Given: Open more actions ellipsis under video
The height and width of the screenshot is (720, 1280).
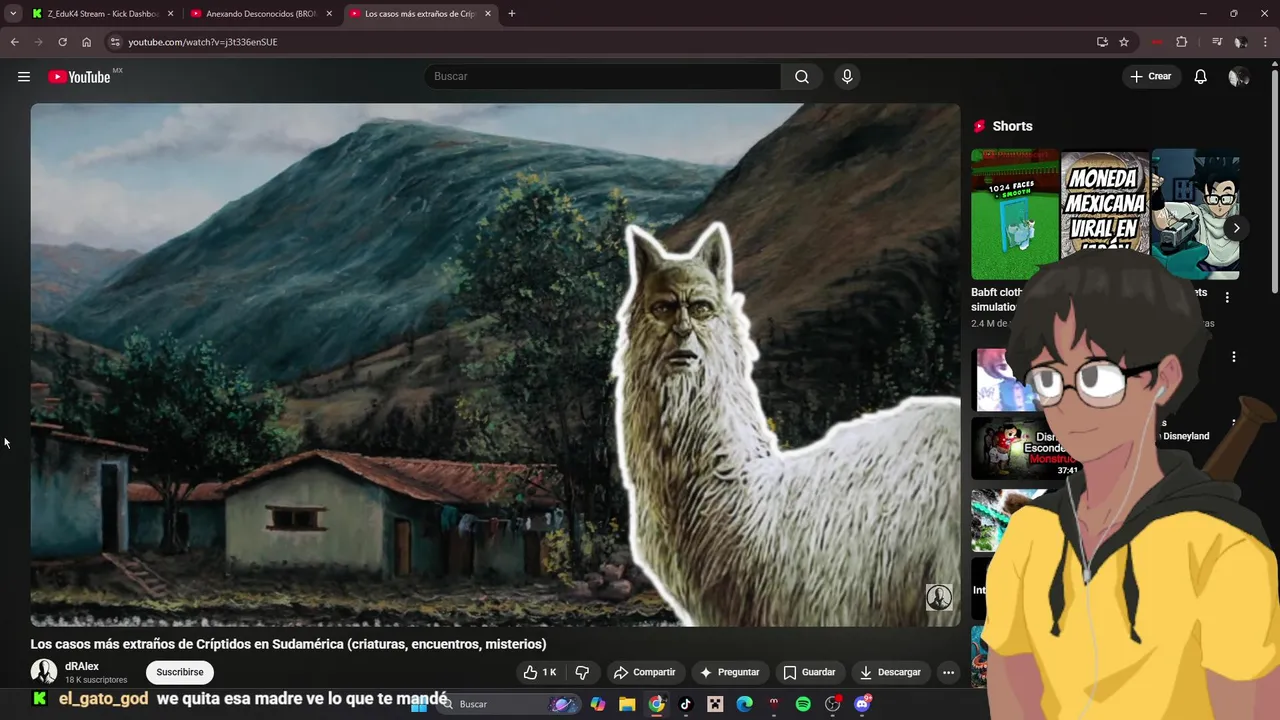Looking at the screenshot, I should (949, 672).
